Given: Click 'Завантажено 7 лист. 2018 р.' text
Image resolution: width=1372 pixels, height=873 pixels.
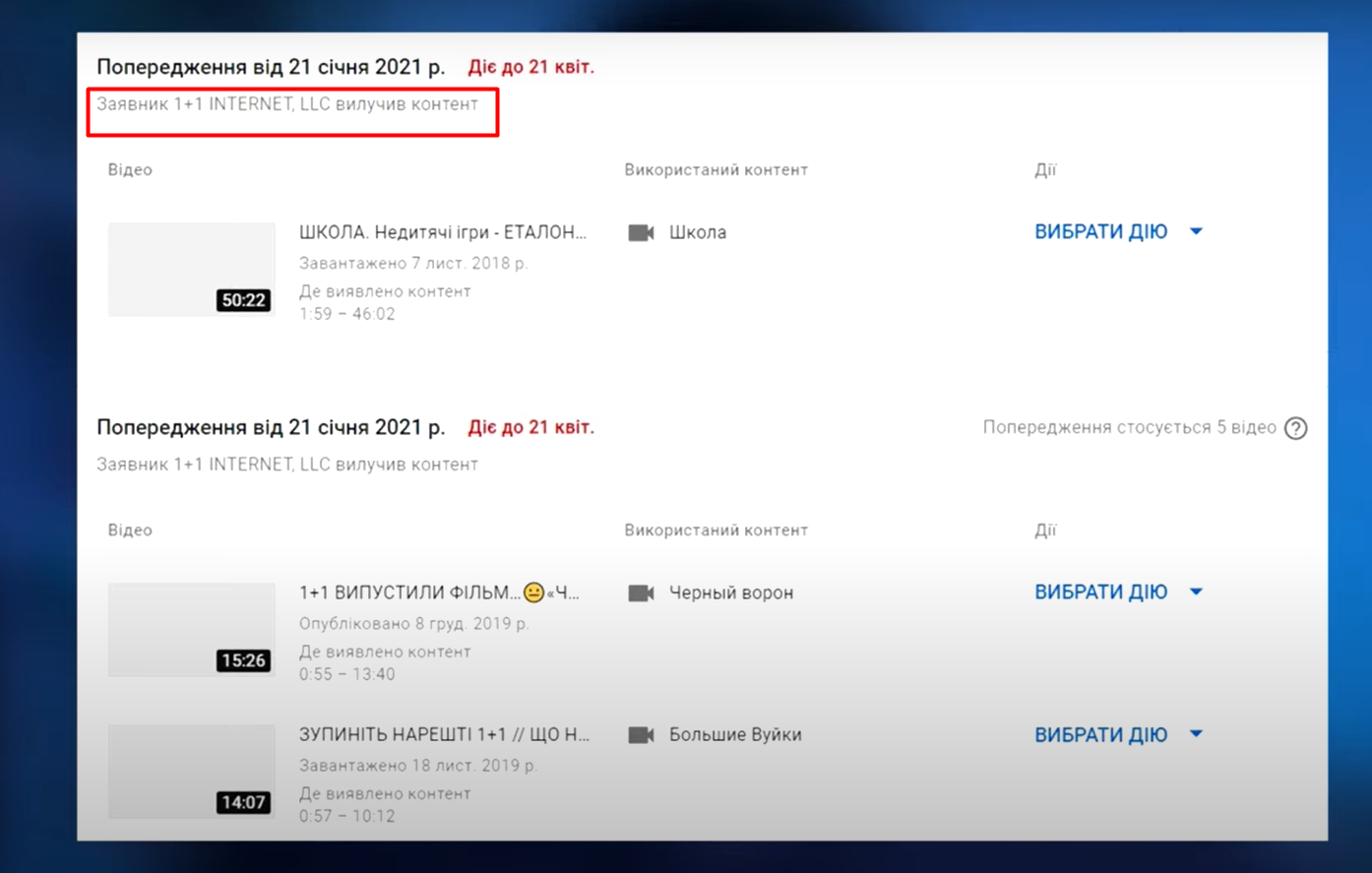Looking at the screenshot, I should click(413, 263).
